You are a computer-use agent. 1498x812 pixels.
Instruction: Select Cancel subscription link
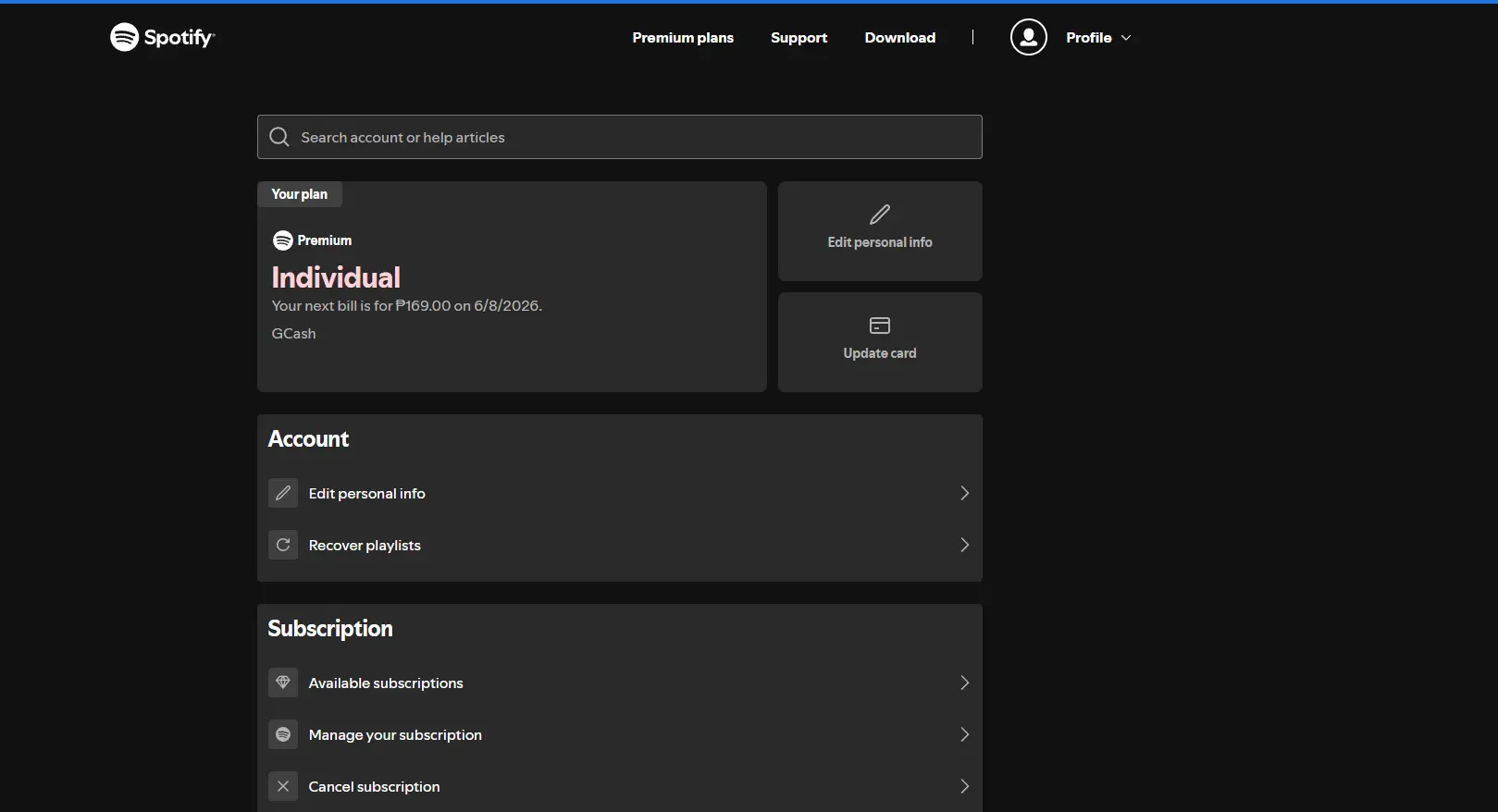(374, 787)
